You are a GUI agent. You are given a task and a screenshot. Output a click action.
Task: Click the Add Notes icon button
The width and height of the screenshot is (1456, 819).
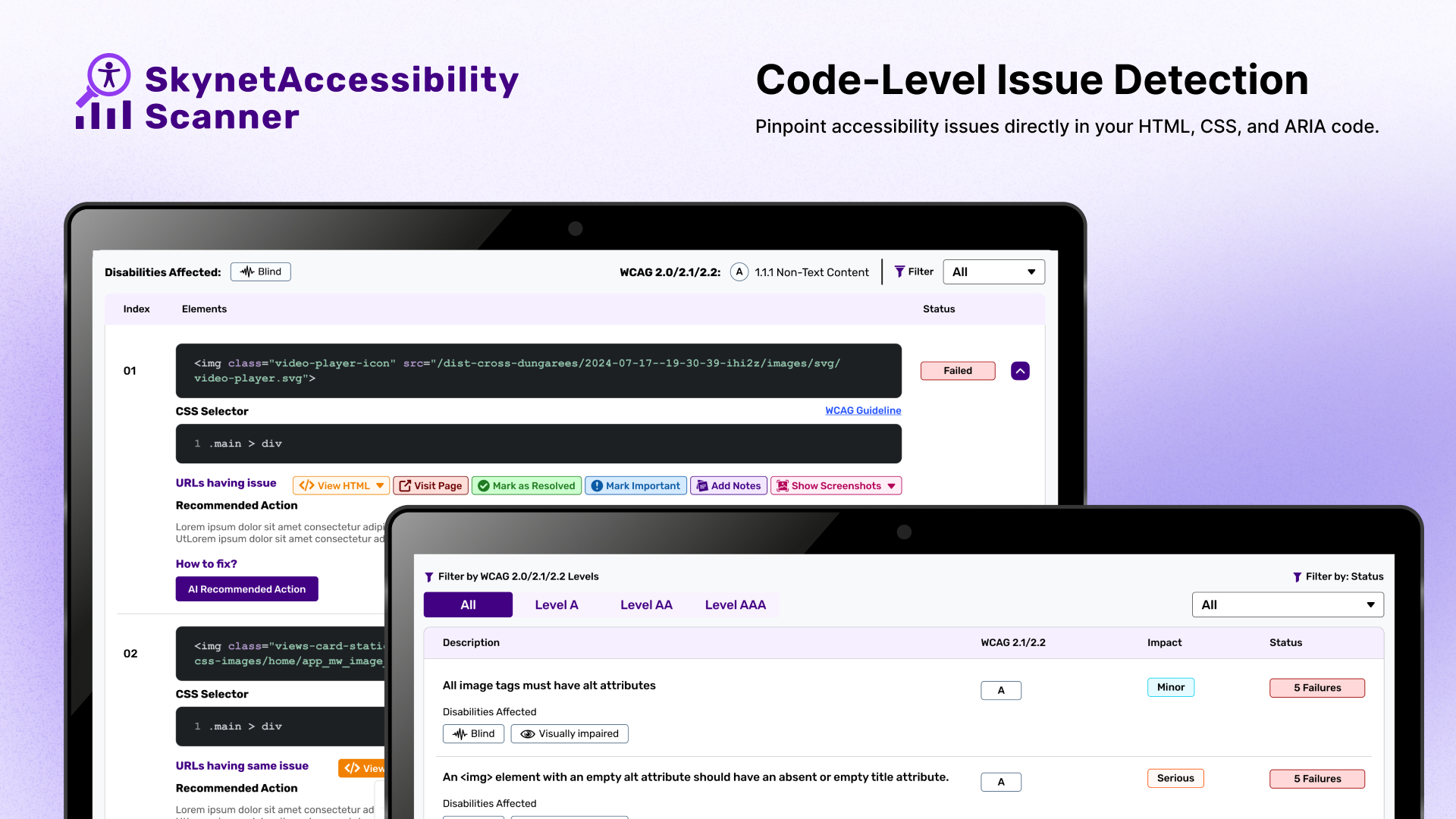pyautogui.click(x=703, y=485)
